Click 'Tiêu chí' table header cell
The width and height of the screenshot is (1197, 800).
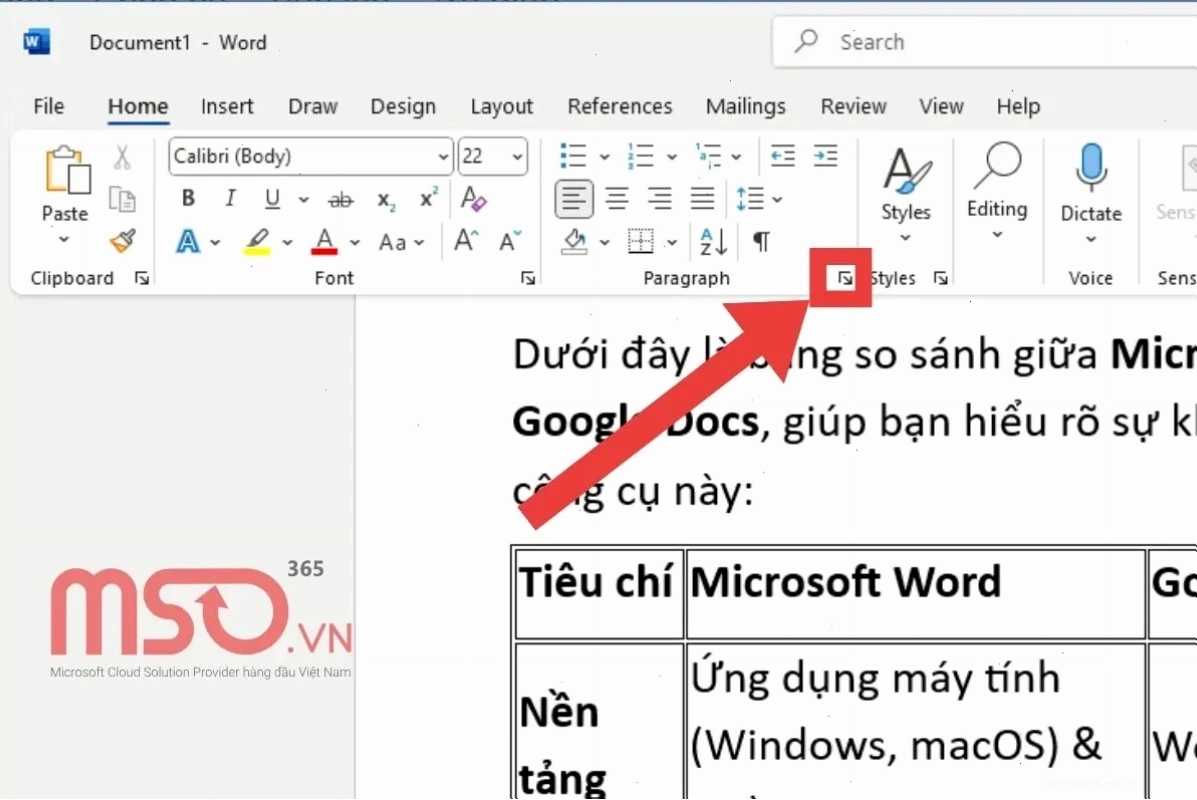coord(598,593)
